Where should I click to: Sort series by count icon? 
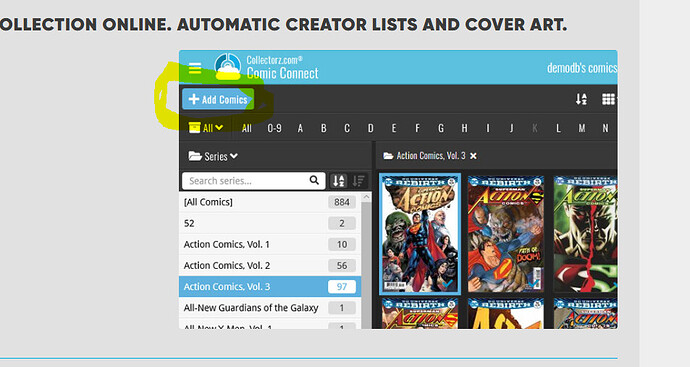pos(359,180)
